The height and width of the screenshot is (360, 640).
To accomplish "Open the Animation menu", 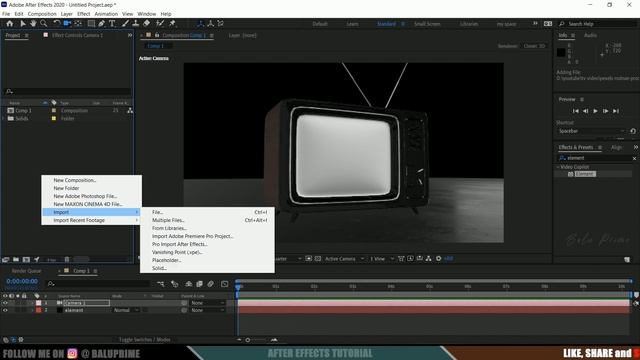I will tap(106, 14).
